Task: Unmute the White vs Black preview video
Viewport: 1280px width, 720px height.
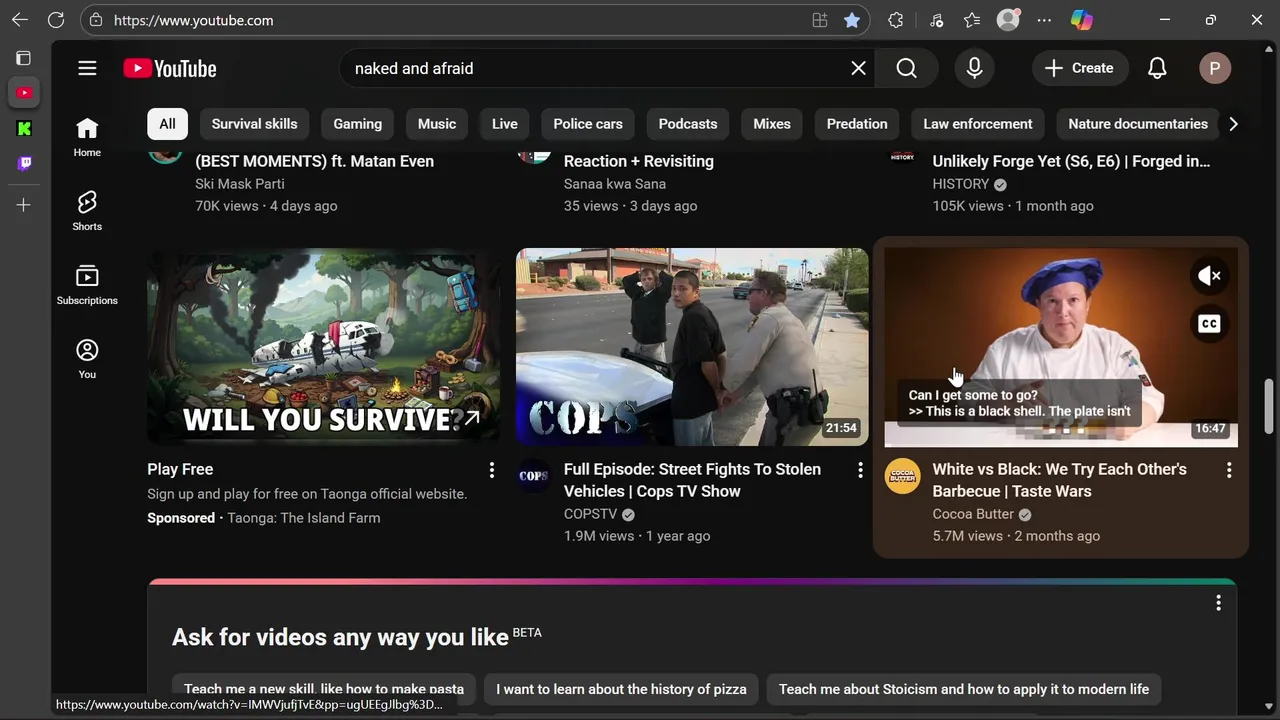Action: point(1210,276)
